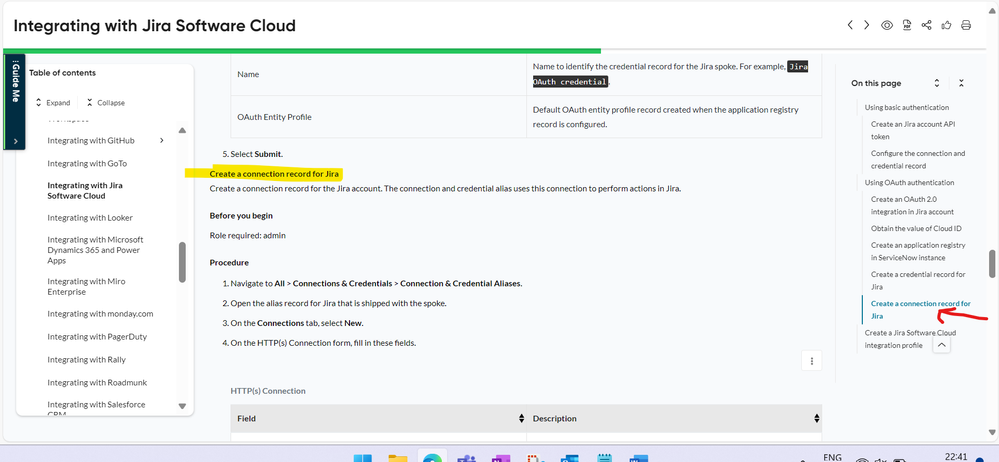
Task: Sort table by Field column arrows
Action: click(x=521, y=419)
